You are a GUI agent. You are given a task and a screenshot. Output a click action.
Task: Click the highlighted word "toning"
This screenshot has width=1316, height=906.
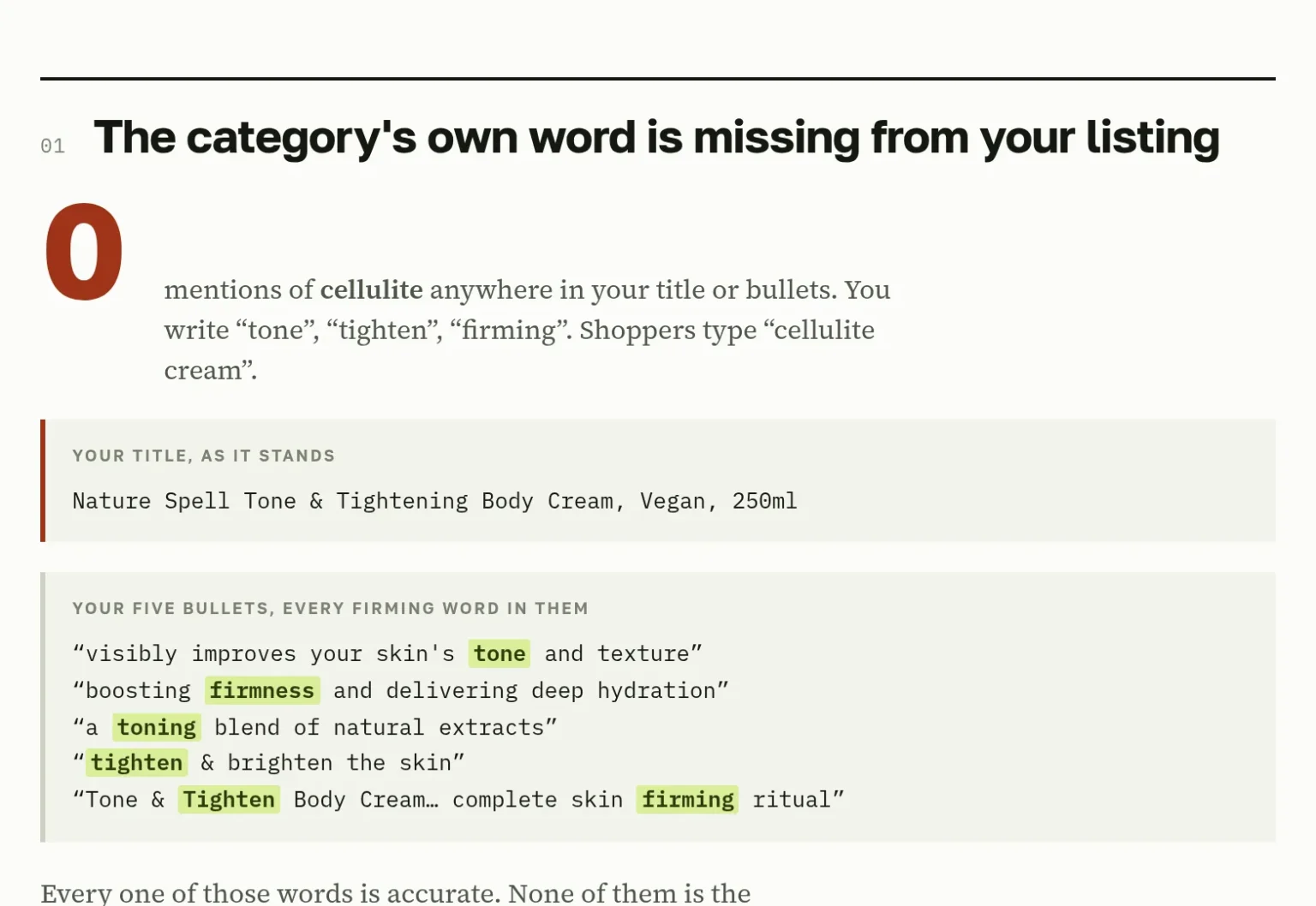click(x=157, y=727)
